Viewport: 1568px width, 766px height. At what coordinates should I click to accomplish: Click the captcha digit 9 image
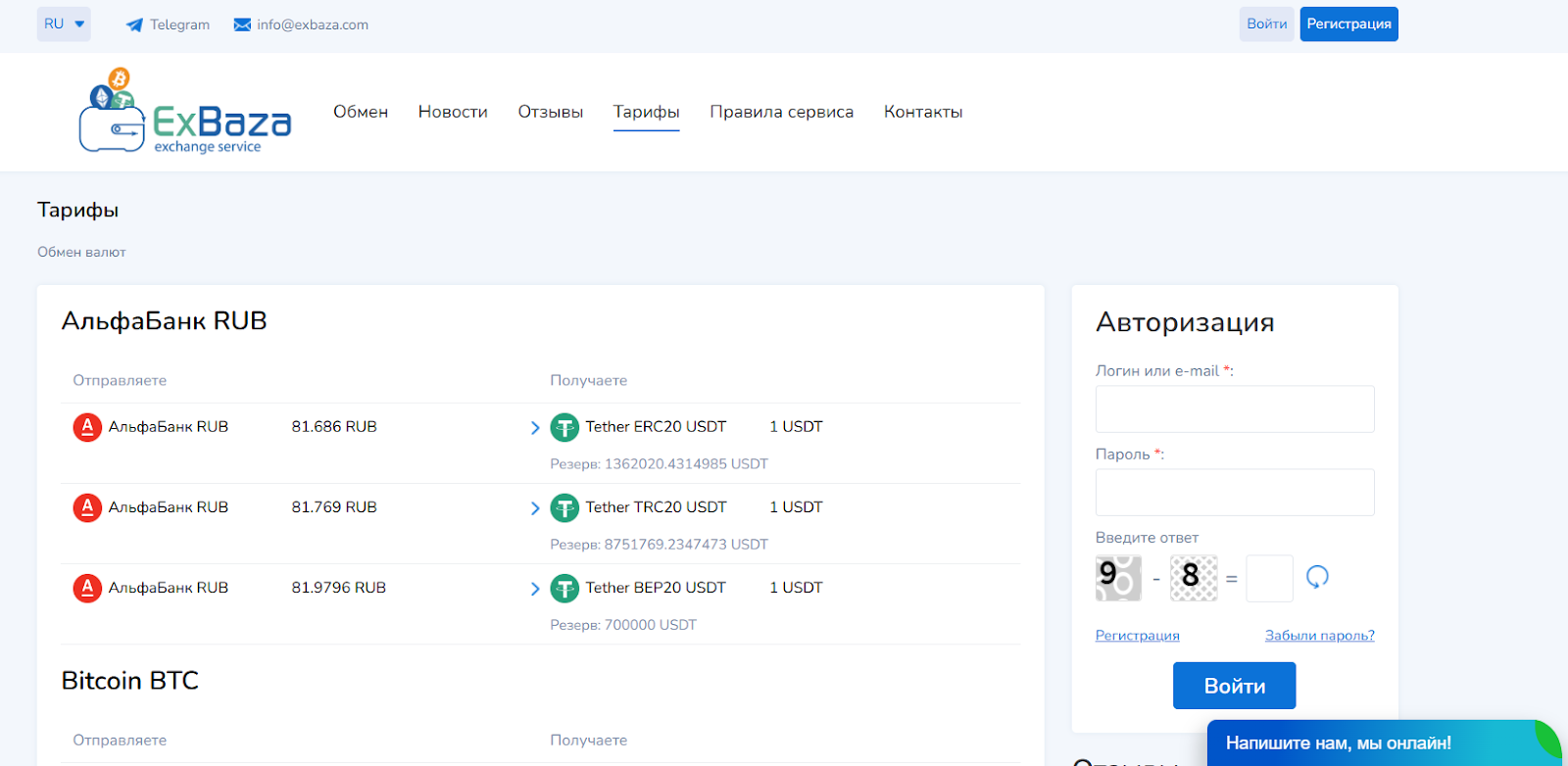[1118, 578]
